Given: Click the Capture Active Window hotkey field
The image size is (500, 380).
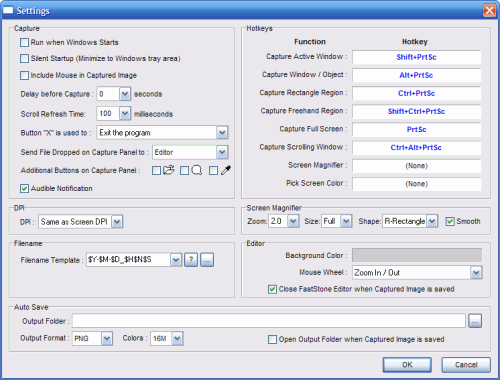Looking at the screenshot, I should pos(417,57).
